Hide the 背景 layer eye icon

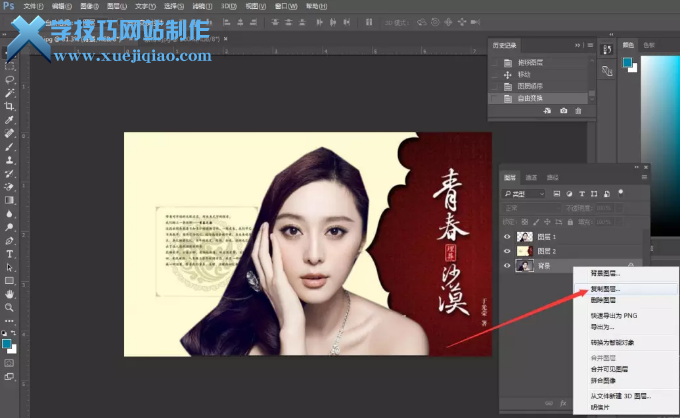click(x=508, y=266)
